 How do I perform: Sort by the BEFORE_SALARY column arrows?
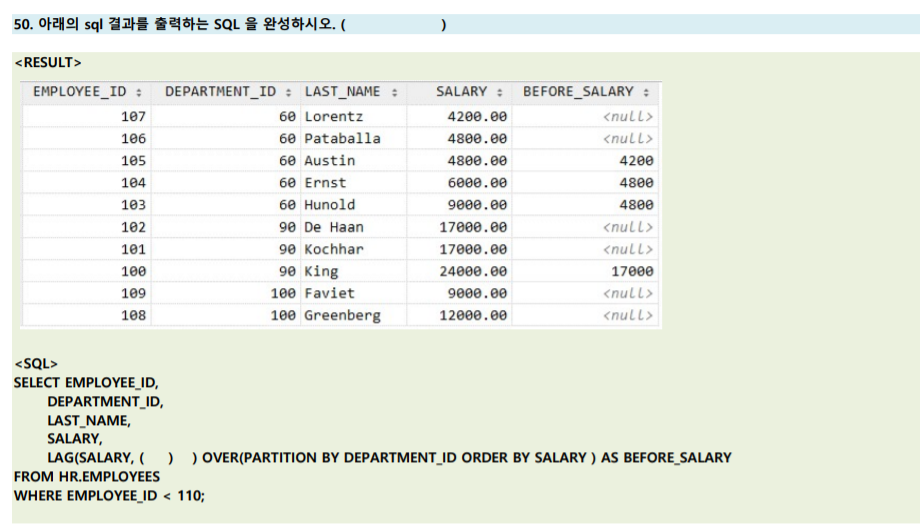point(646,93)
